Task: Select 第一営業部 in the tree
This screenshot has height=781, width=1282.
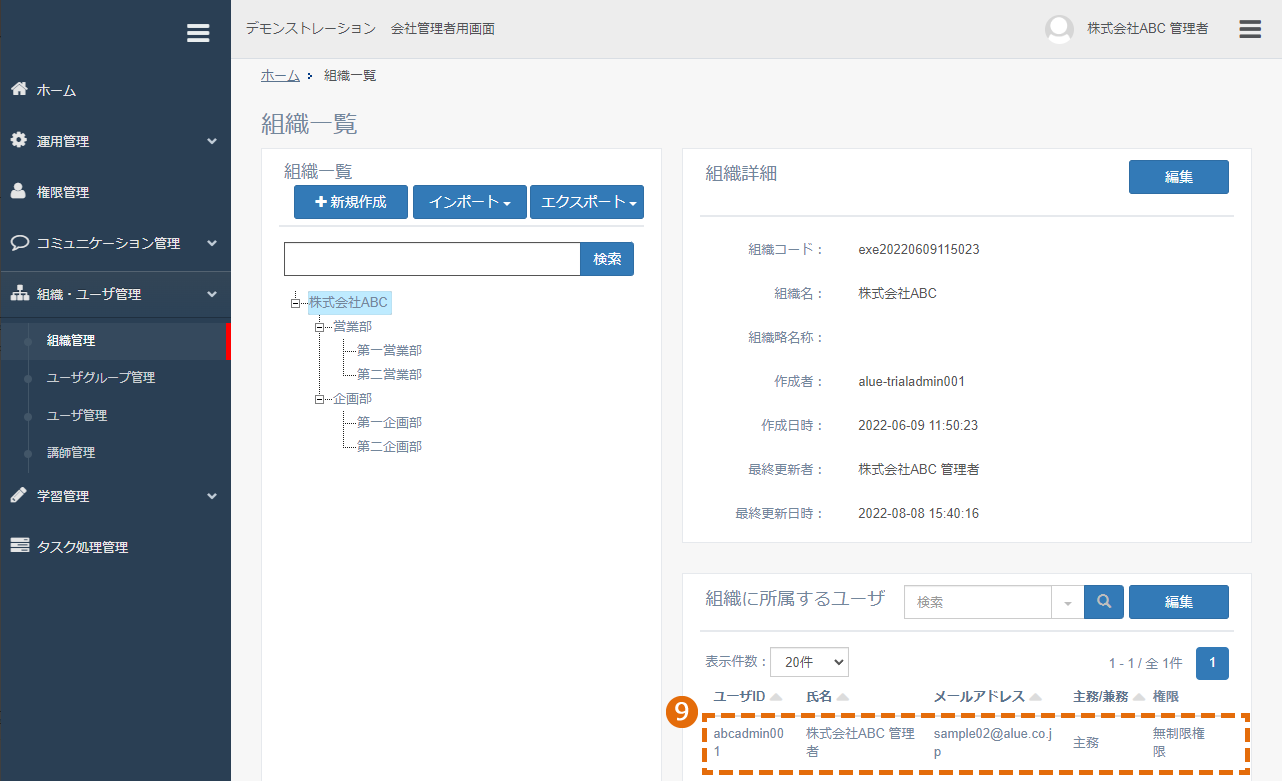Action: coord(389,350)
